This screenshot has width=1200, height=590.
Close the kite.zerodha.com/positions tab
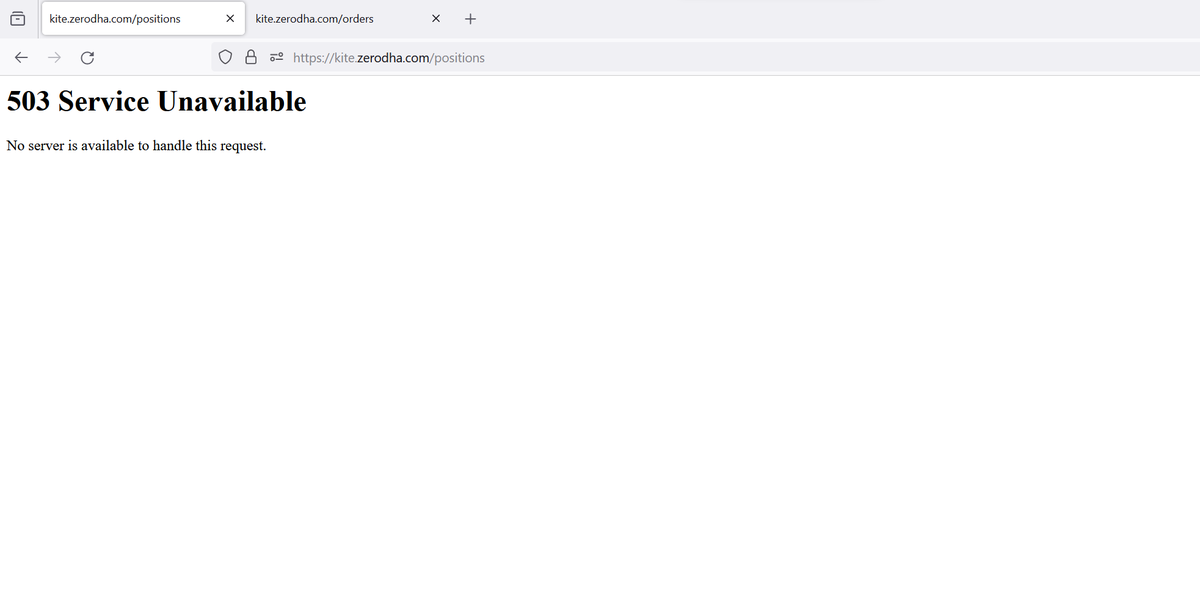tap(230, 19)
